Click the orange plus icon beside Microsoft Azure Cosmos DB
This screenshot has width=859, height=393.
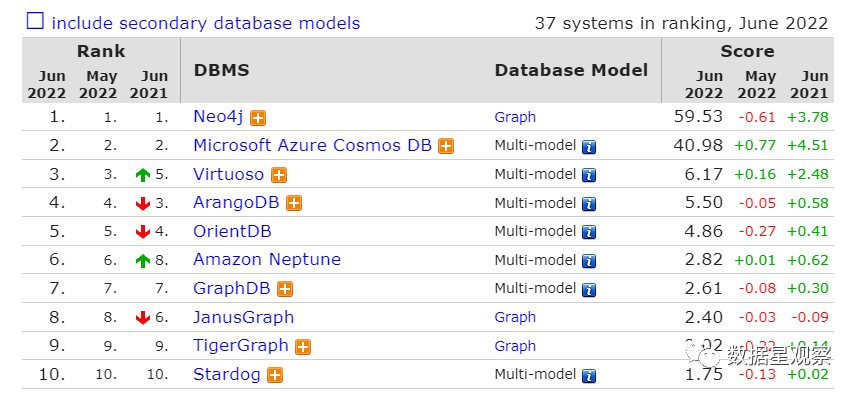[446, 146]
